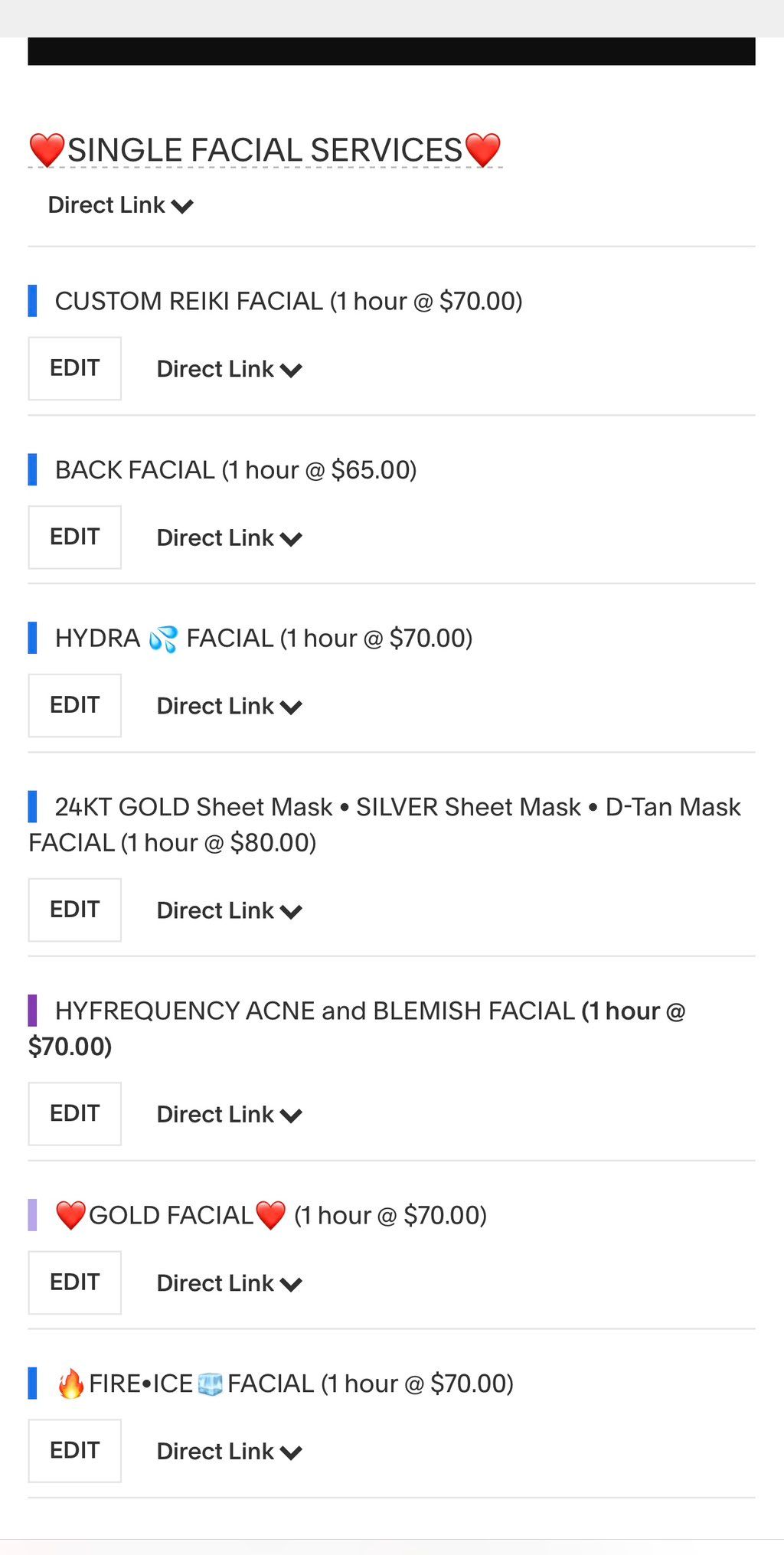Edit the Back Facial service

pos(74,537)
